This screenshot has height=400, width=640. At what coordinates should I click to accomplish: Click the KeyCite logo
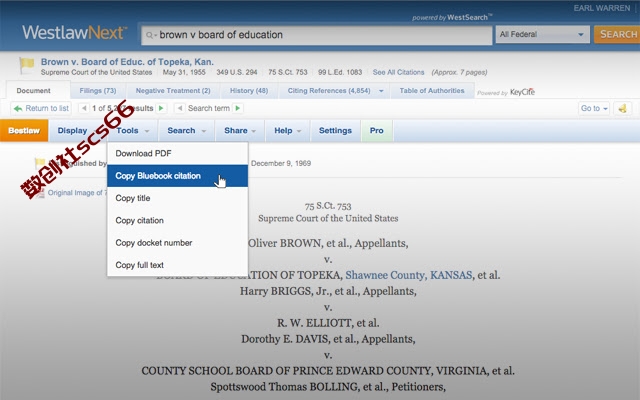point(522,92)
